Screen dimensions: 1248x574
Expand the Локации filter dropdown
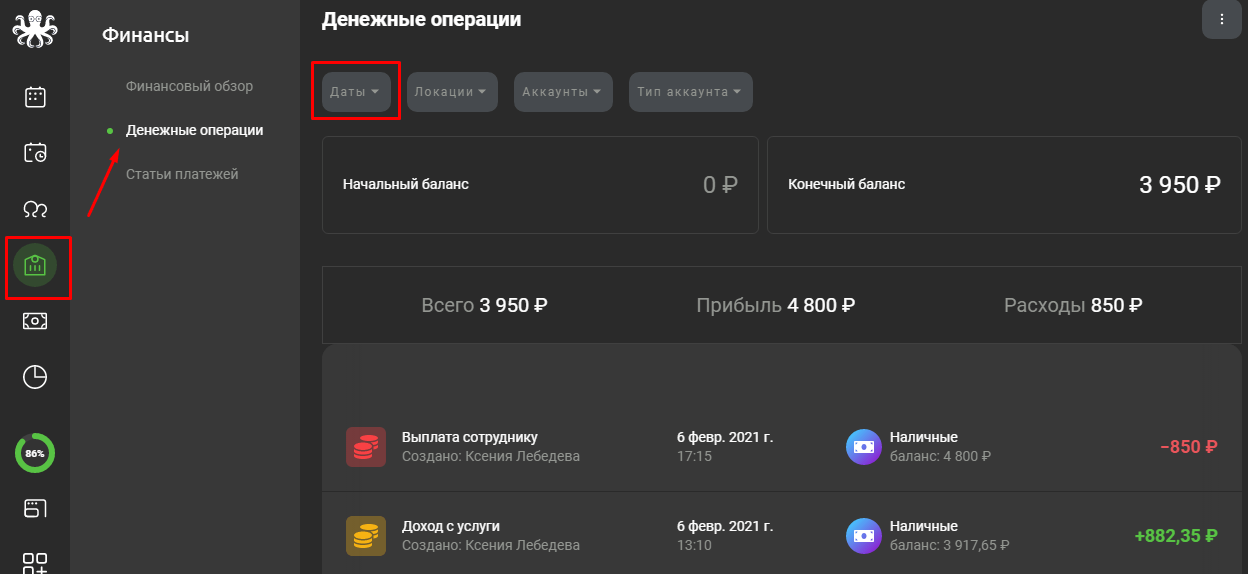tap(452, 91)
